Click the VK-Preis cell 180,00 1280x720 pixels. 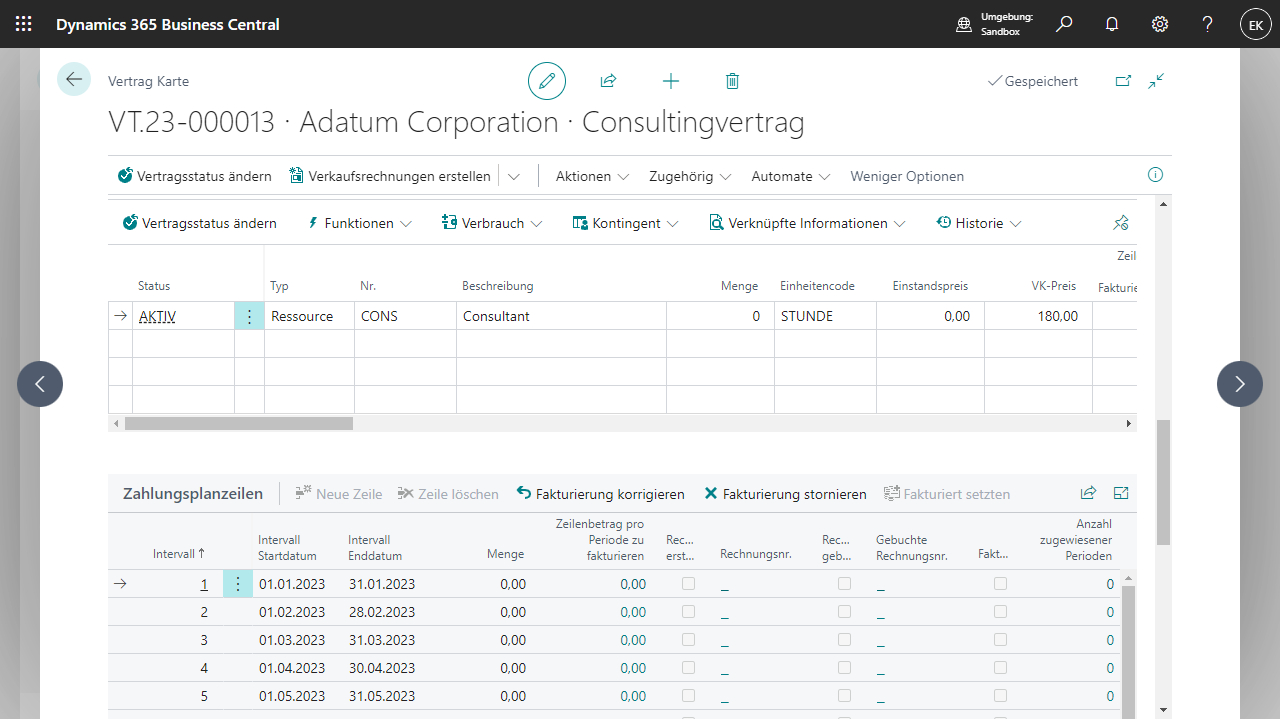pos(1038,316)
